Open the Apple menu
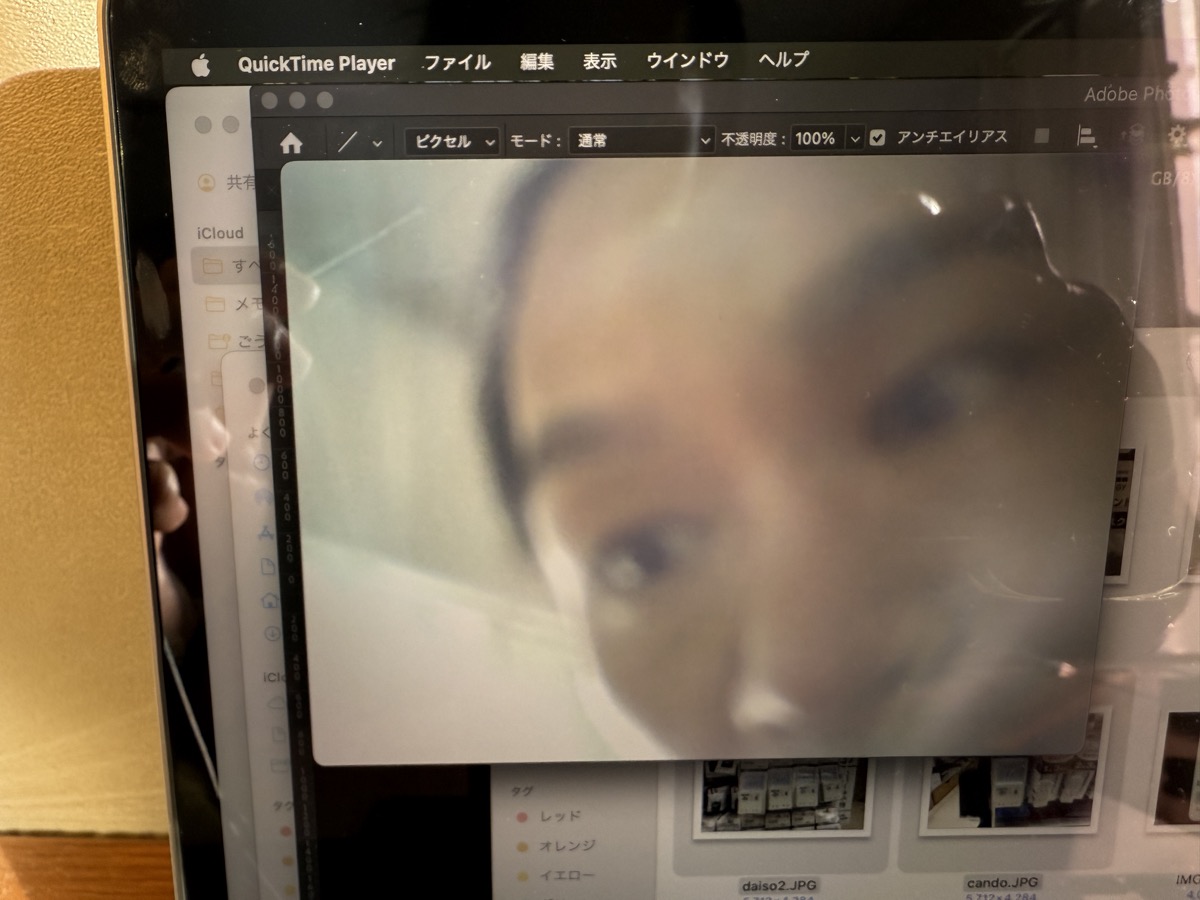 (x=201, y=66)
